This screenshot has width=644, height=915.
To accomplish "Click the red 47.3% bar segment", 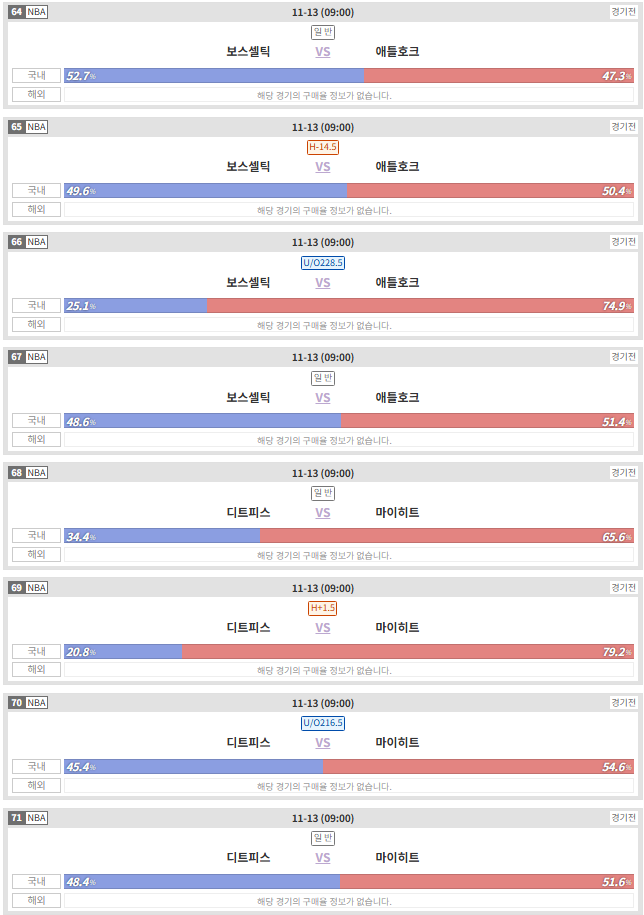I will coord(499,75).
